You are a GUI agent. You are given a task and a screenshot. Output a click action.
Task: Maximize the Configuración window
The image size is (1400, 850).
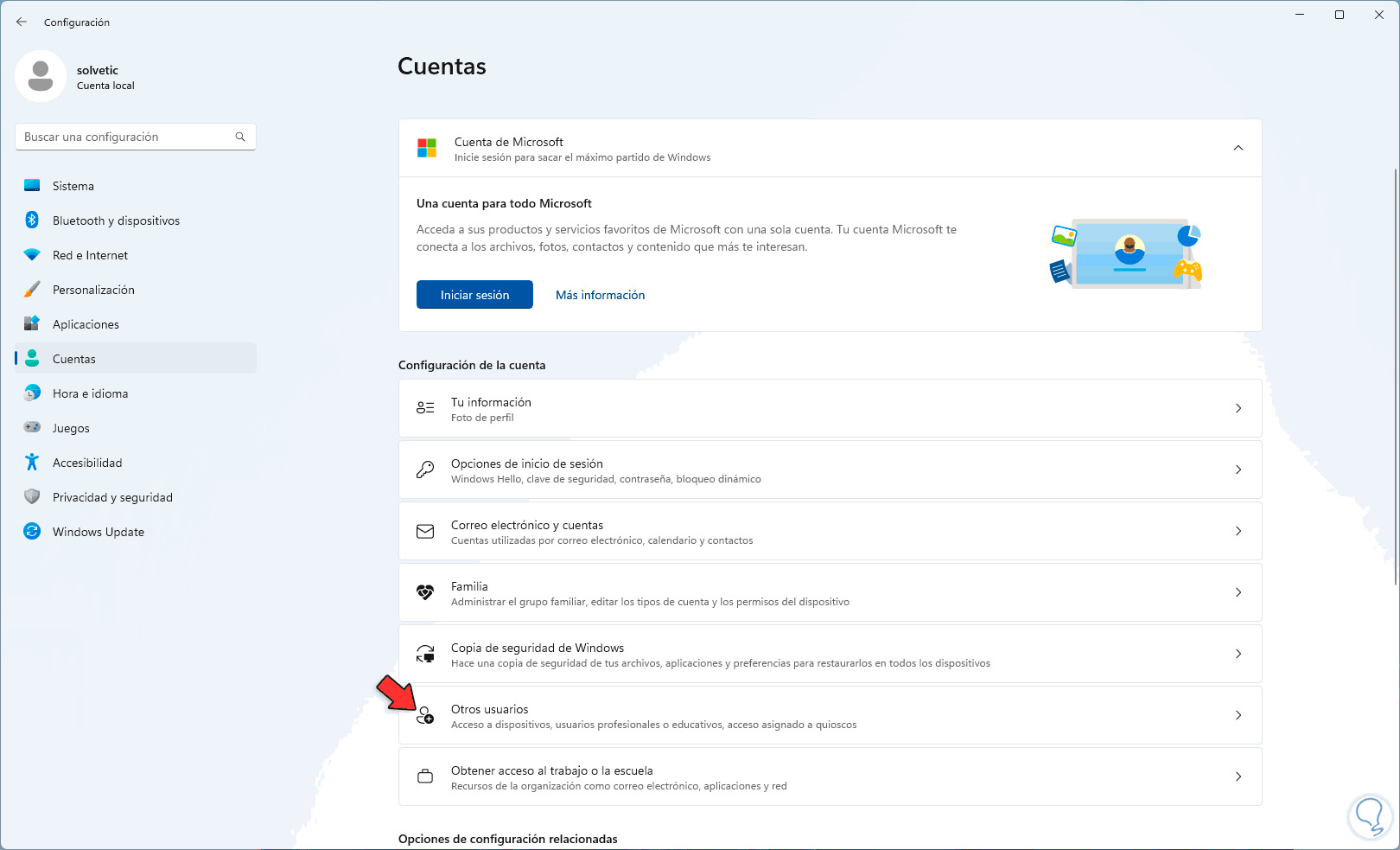pos(1340,15)
